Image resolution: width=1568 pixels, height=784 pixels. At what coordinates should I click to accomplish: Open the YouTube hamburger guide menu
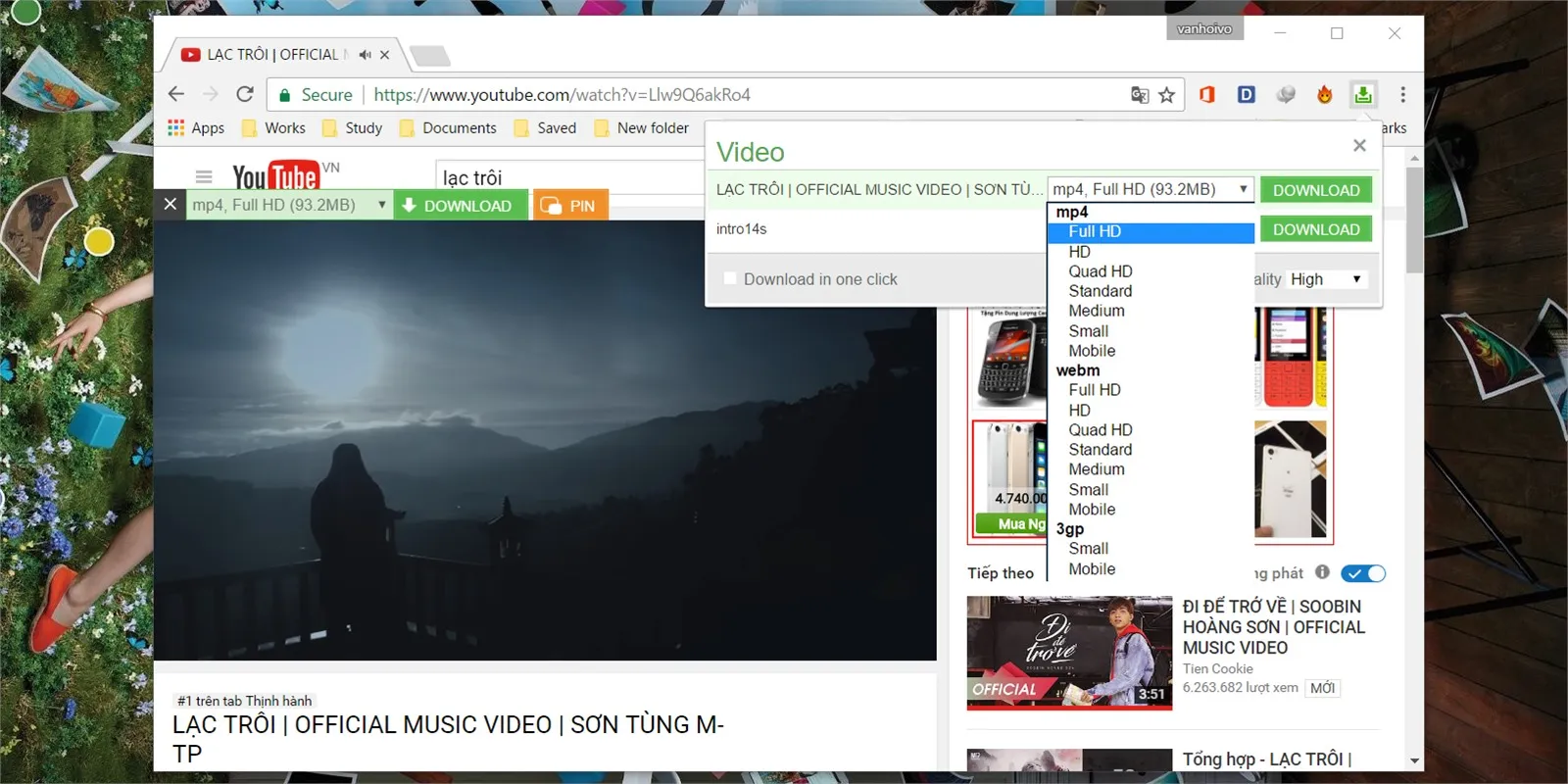tap(204, 176)
